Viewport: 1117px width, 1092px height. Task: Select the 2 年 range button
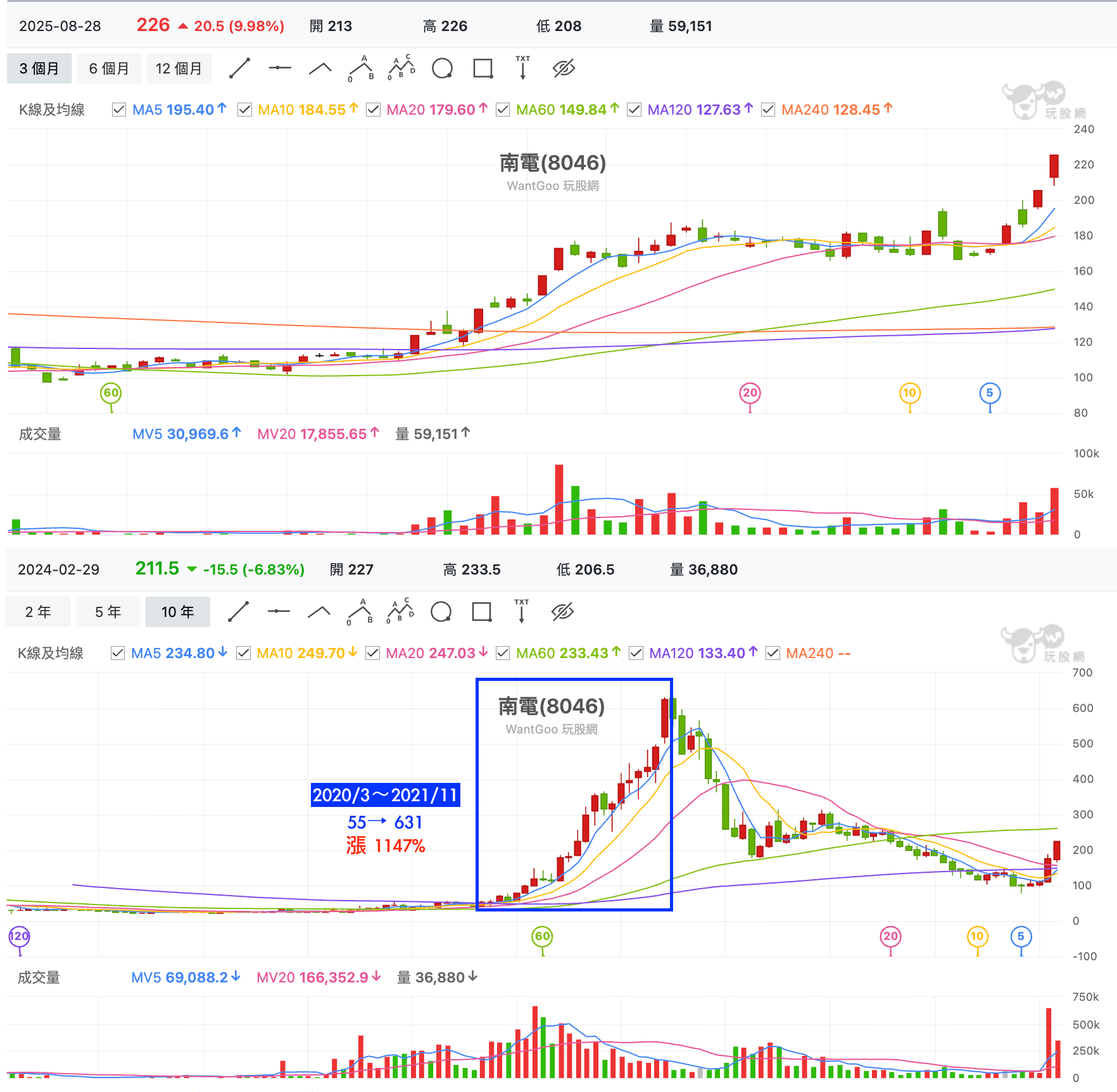pos(38,612)
